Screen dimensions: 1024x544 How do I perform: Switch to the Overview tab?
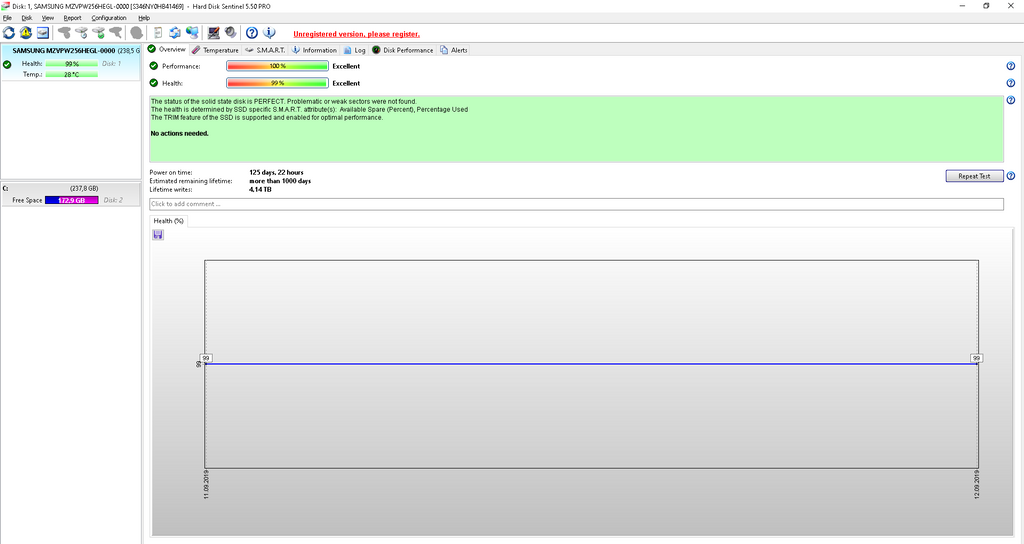[167, 50]
